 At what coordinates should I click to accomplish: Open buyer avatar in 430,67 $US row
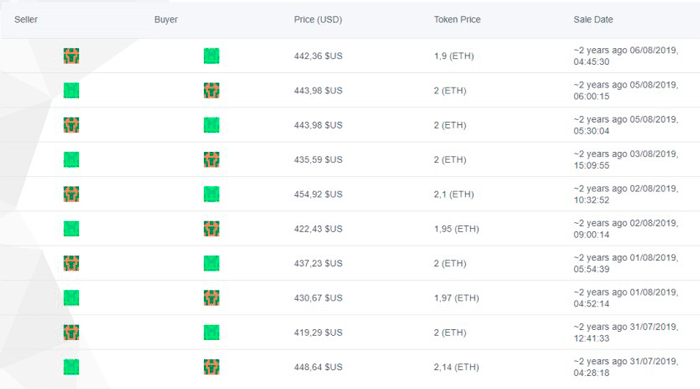[x=212, y=298]
